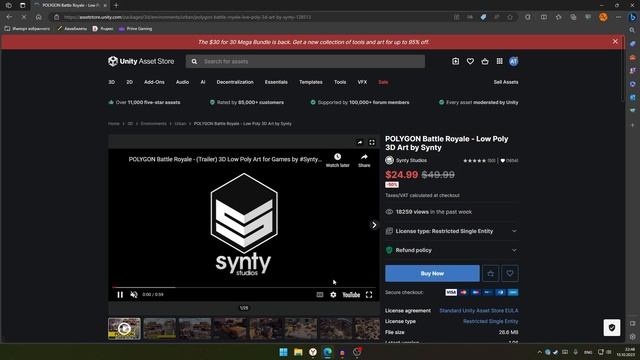Enter video fullscreen from player controls
Viewport: 640px width, 360px height.
click(369, 295)
